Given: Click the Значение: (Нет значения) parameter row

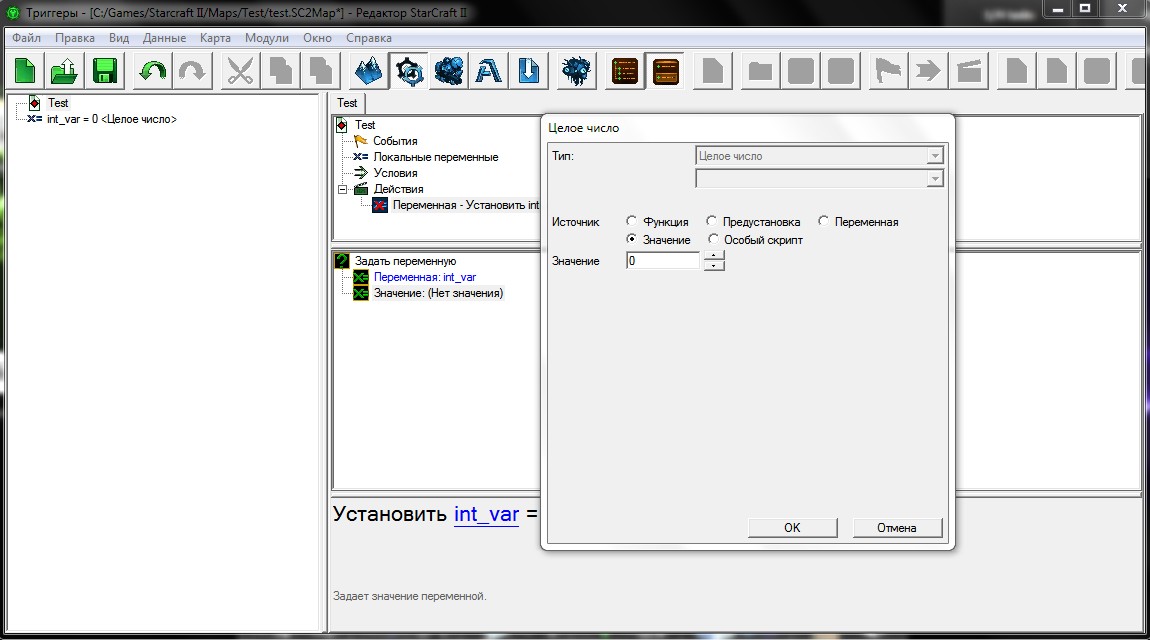Looking at the screenshot, I should 438,293.
